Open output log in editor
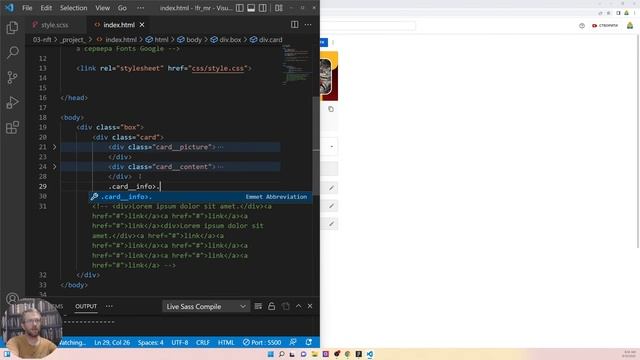 point(285,306)
